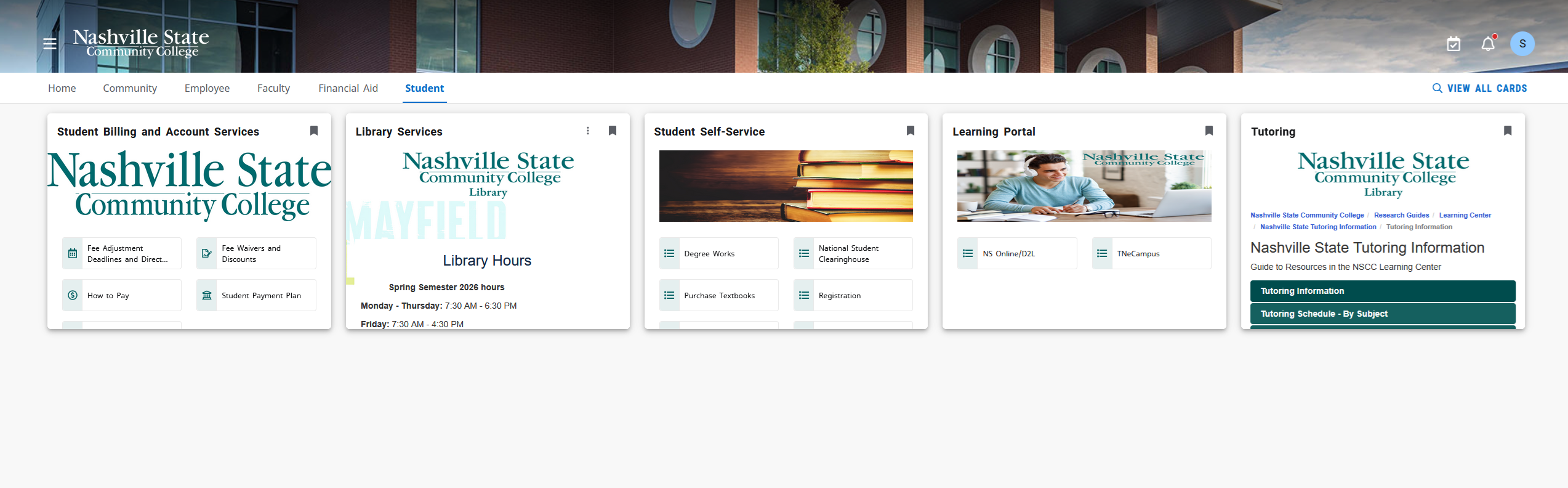Click the Nashville State Tutoring Information heading
The width and height of the screenshot is (1568, 488).
[1367, 248]
